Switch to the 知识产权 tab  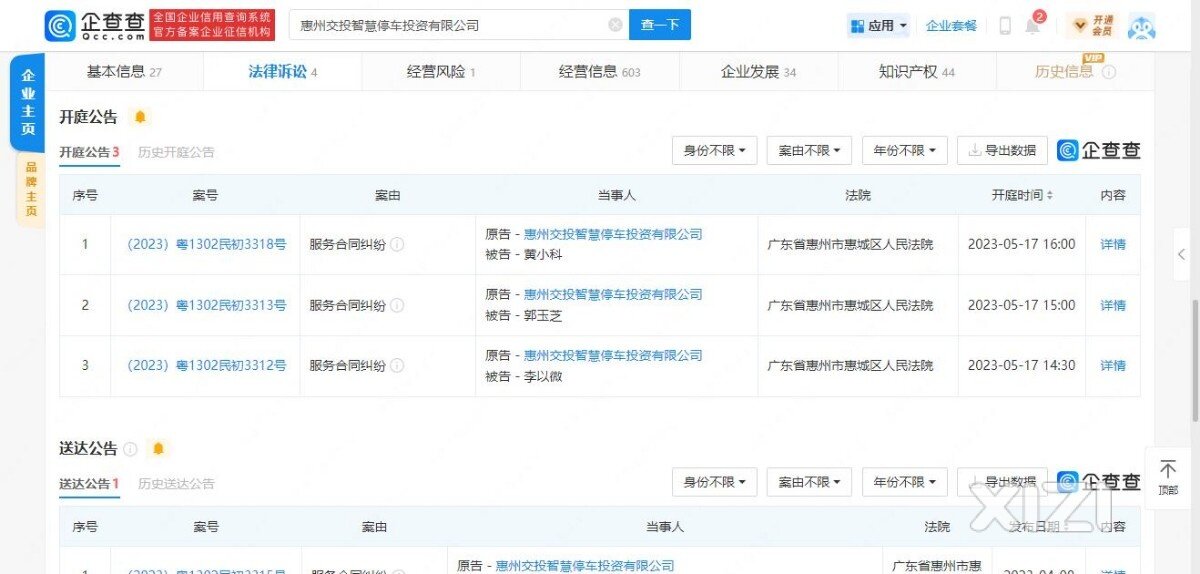tap(916, 72)
